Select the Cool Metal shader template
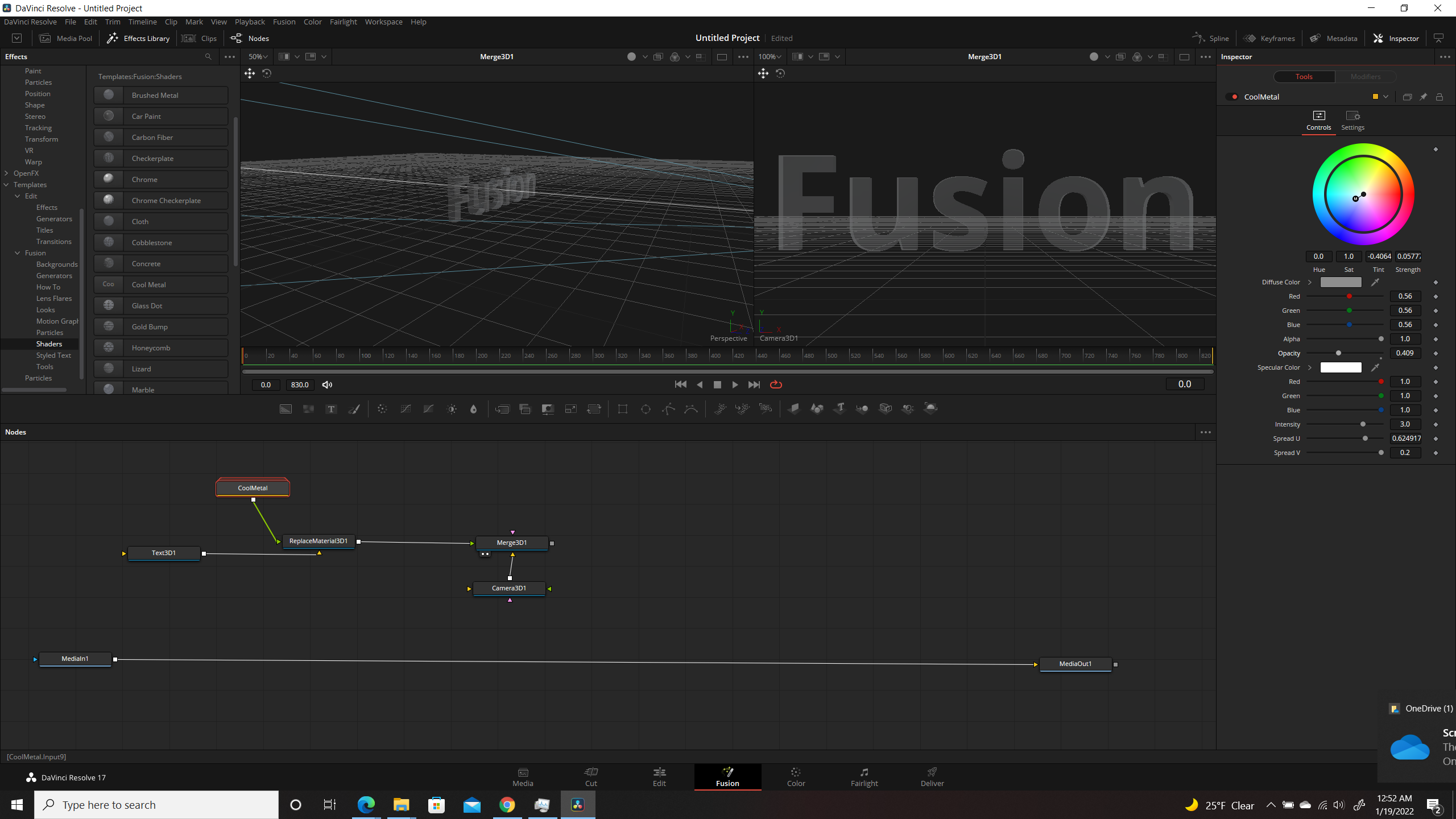Screen dimensions: 1456x819 161,284
